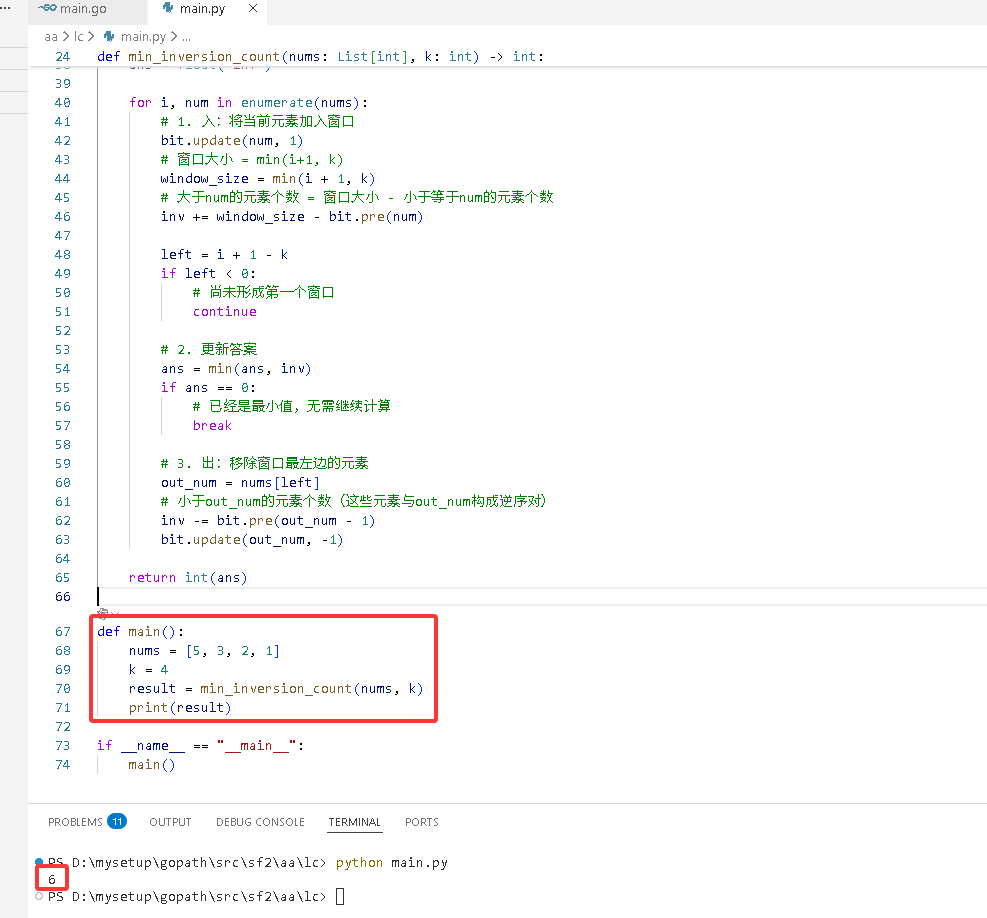Click the empty command decoration circle in terminal

tap(39, 895)
